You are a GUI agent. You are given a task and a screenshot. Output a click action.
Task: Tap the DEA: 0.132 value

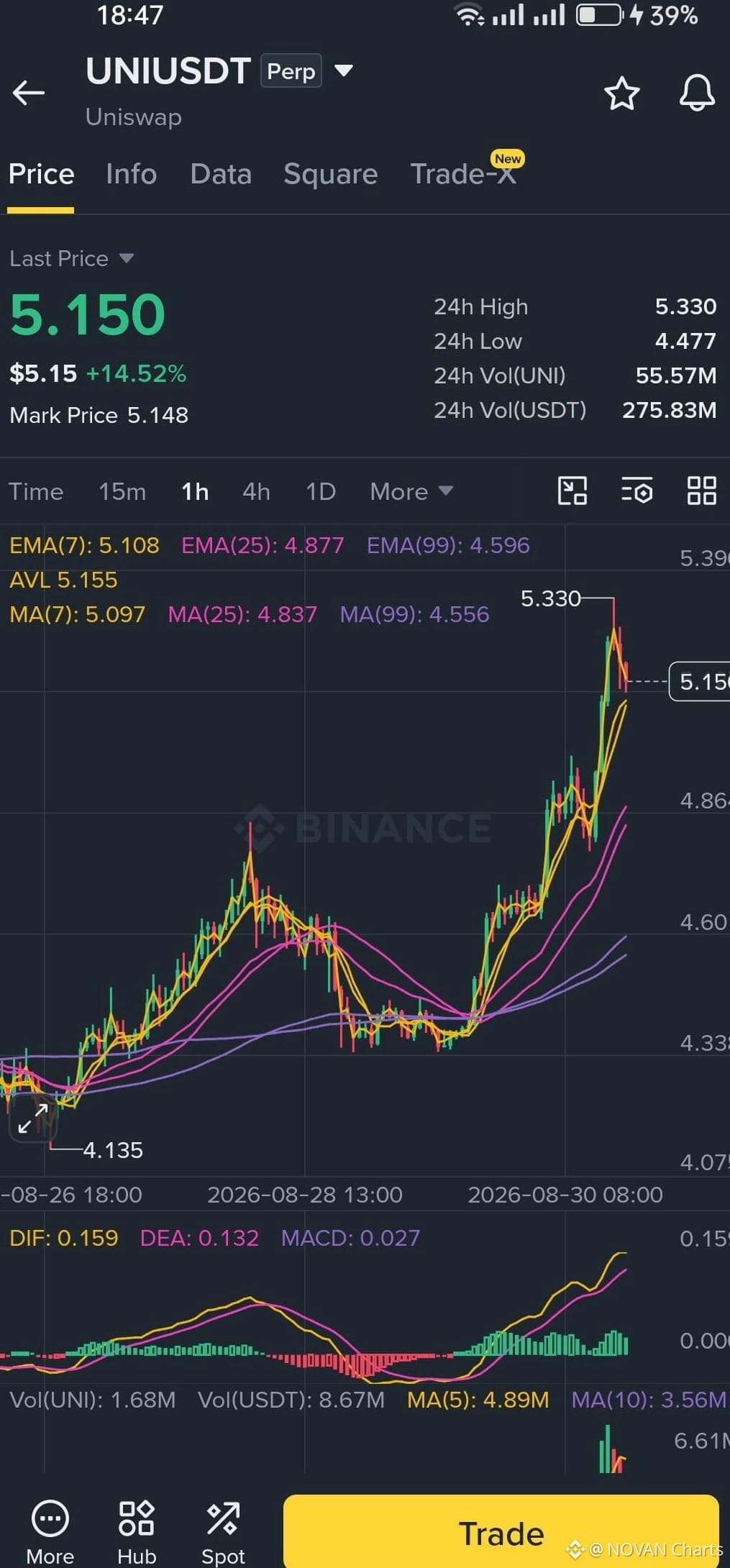(199, 1238)
